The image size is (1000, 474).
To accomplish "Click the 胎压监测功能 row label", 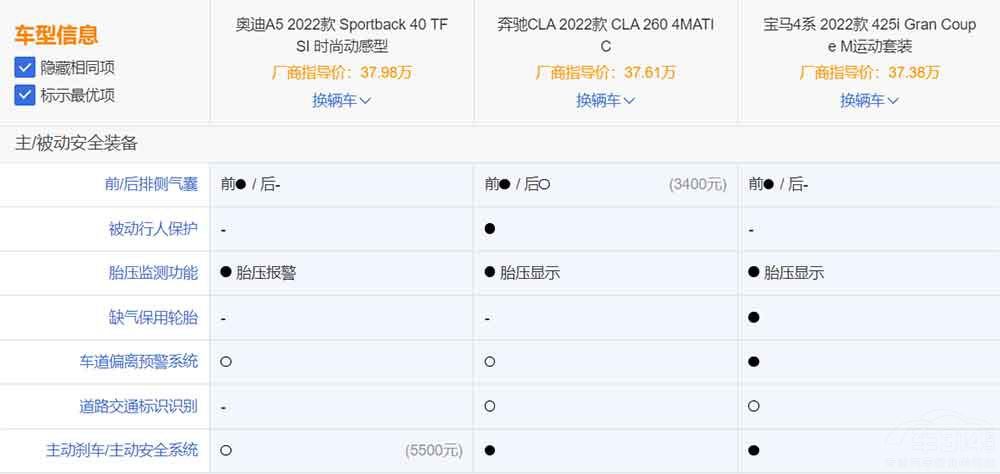I will point(153,272).
